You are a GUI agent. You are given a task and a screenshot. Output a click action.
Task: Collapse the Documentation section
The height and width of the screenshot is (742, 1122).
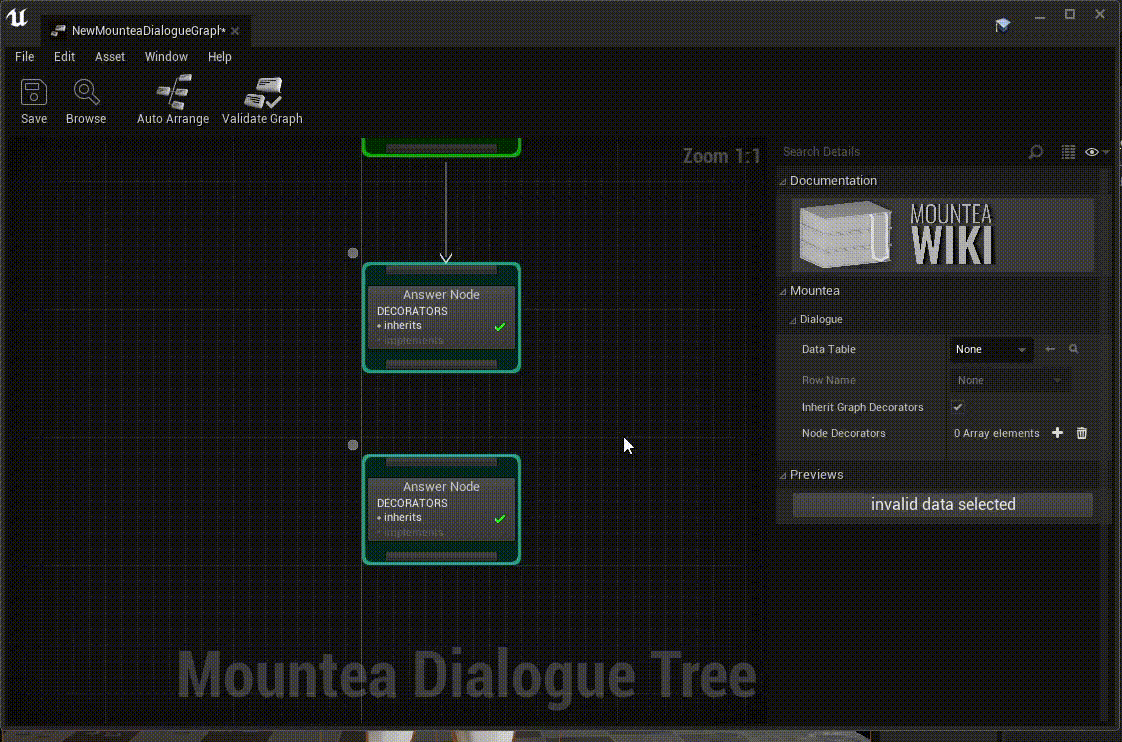(783, 181)
